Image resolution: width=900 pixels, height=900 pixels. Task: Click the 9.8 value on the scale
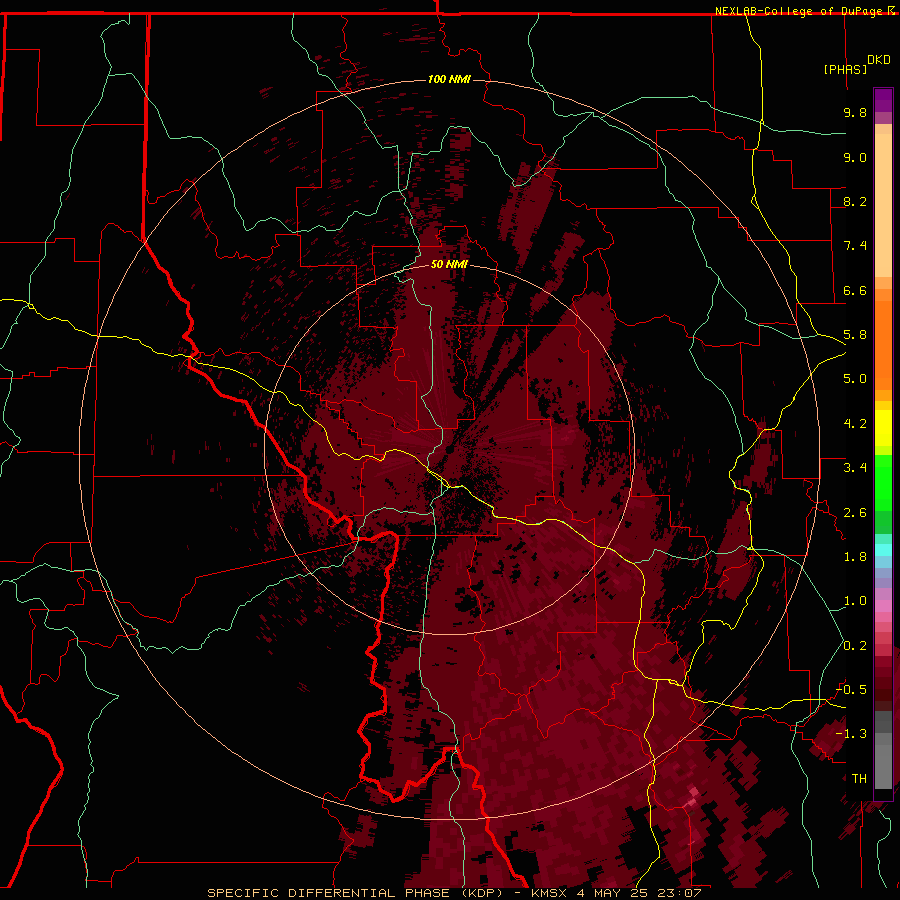tap(855, 112)
